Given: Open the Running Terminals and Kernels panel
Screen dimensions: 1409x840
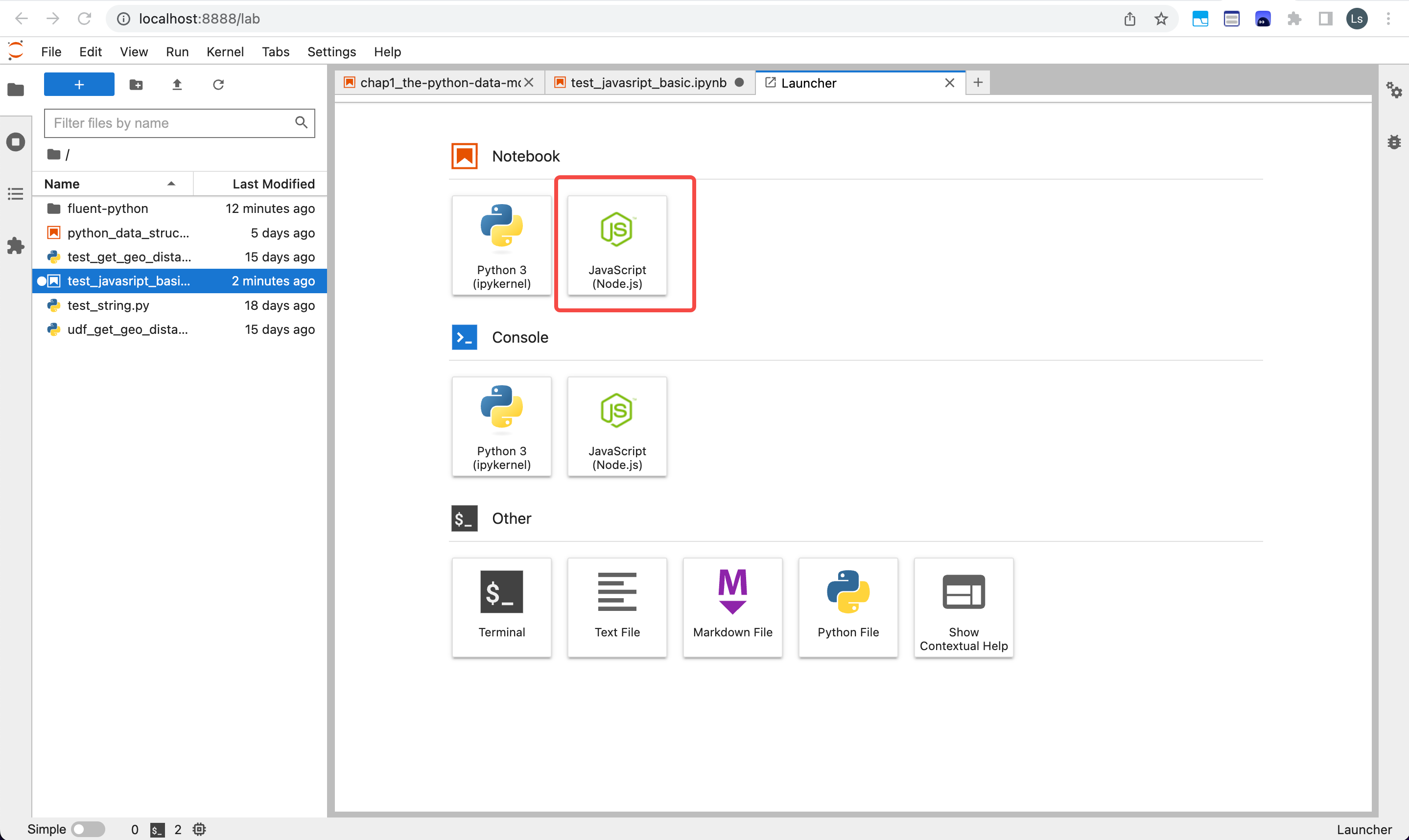Looking at the screenshot, I should pyautogui.click(x=16, y=141).
